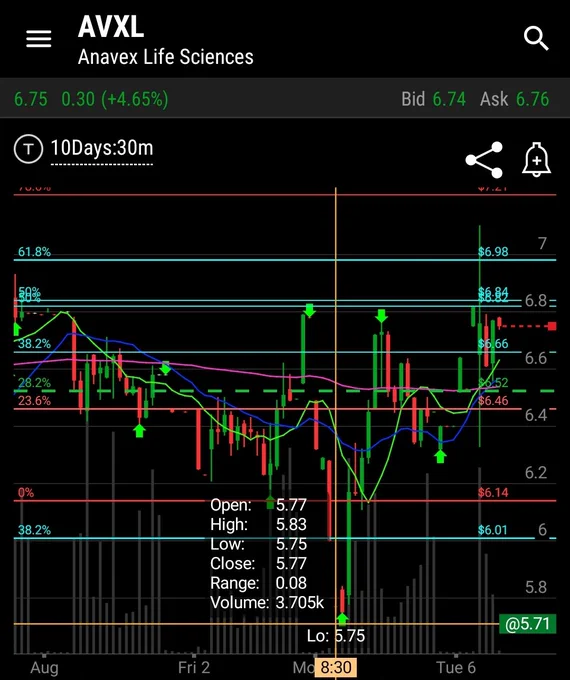Image resolution: width=570 pixels, height=680 pixels.
Task: Tap the Range: 0.08 readout
Action: (x=259, y=583)
